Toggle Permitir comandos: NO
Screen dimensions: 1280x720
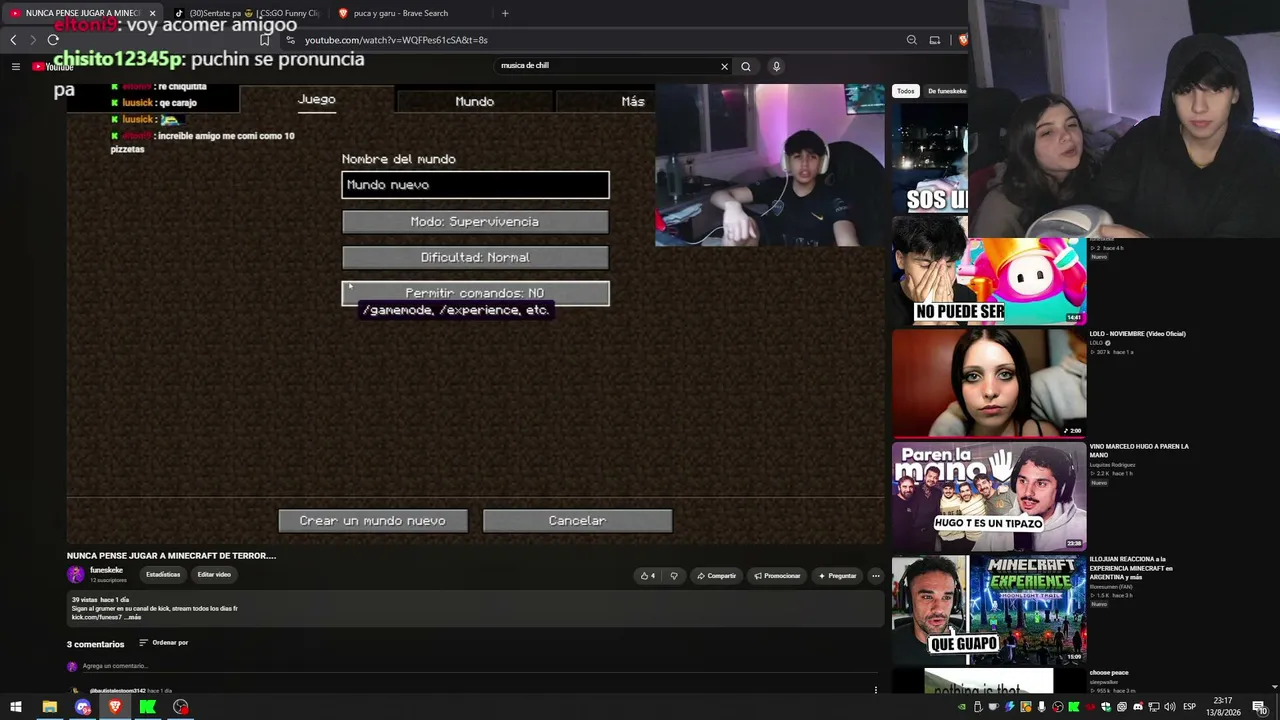(x=475, y=293)
